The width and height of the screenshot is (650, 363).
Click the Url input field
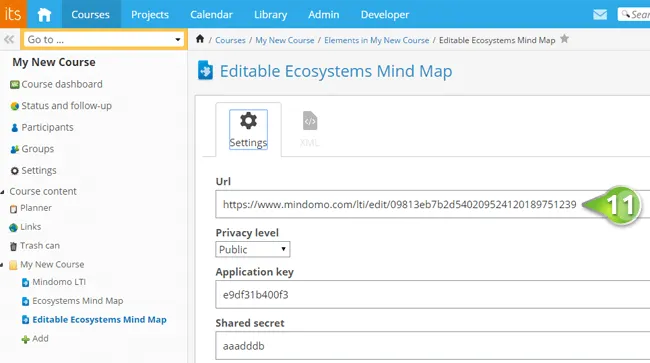click(431, 204)
